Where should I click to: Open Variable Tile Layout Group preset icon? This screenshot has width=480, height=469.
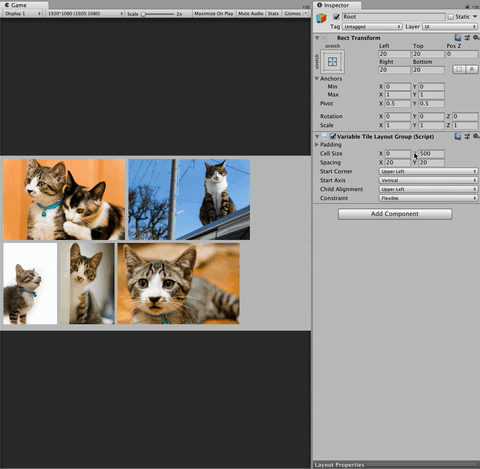click(467, 136)
